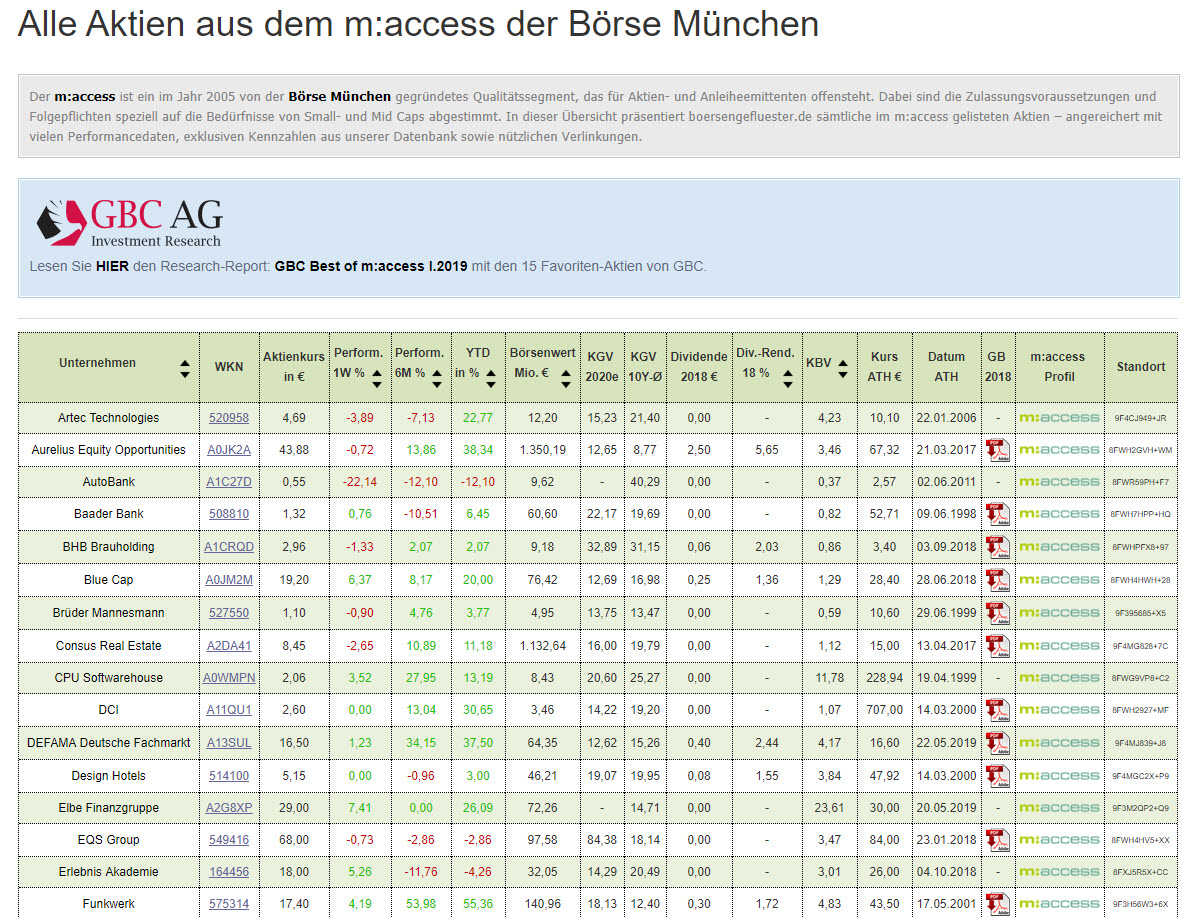Open m:access profile for DCI
The height and width of the screenshot is (918, 1193).
point(1059,710)
